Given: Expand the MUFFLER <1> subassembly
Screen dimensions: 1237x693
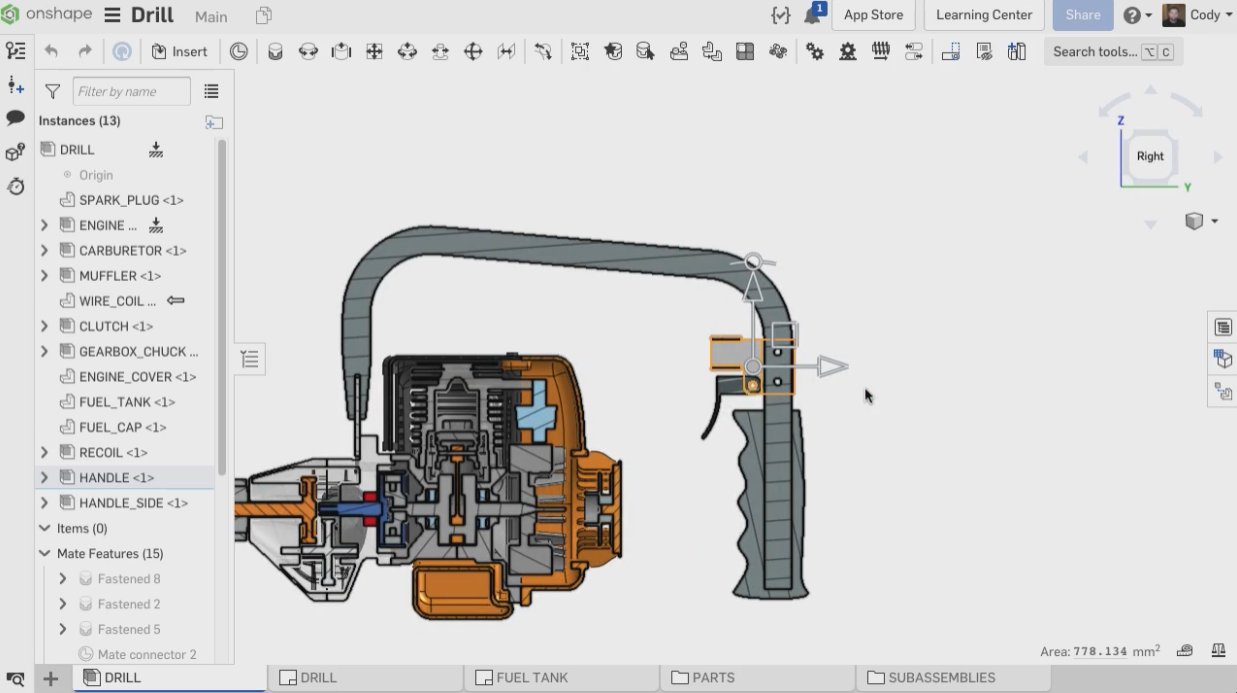Looking at the screenshot, I should coord(44,275).
